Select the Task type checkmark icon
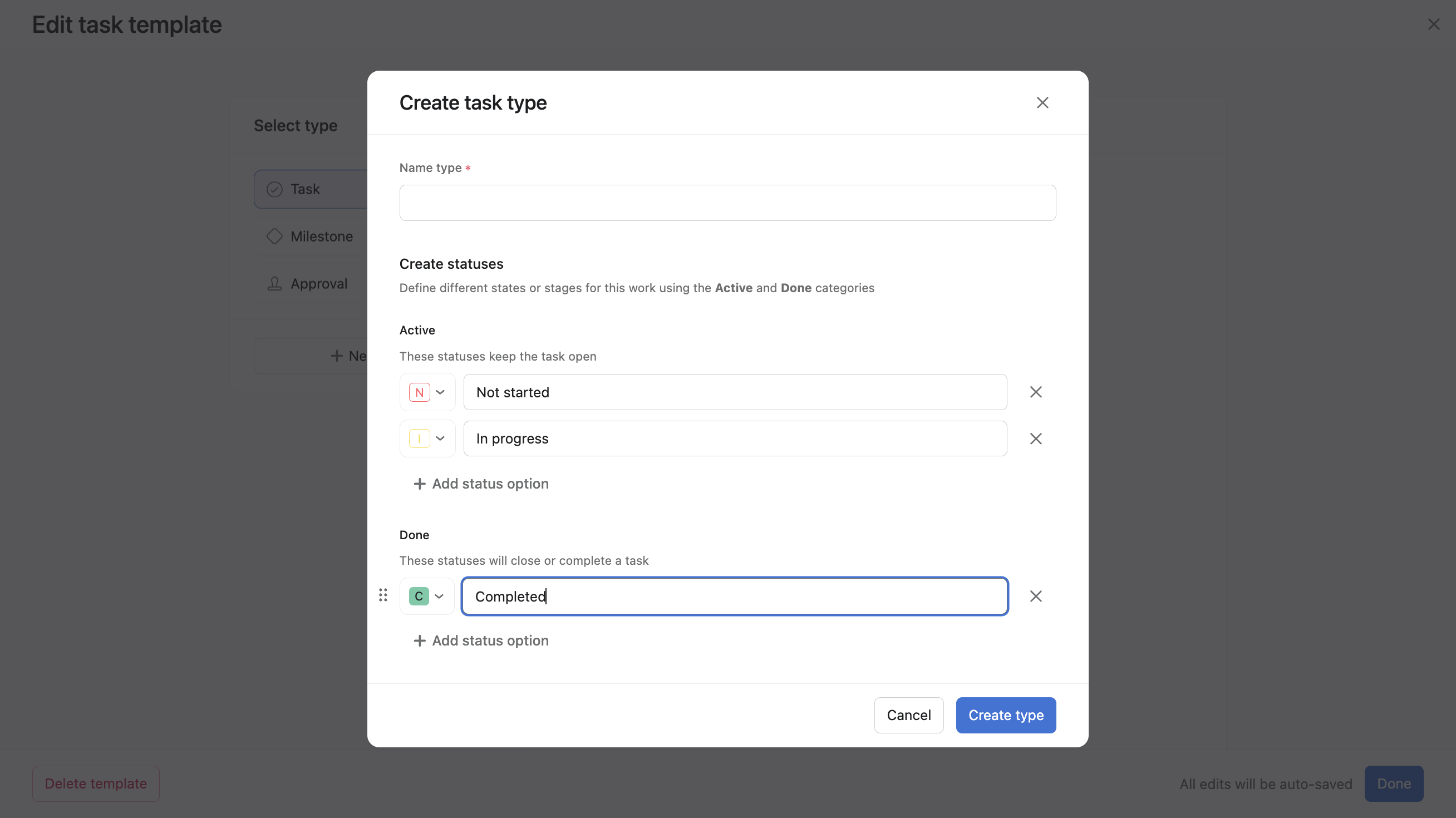1456x818 pixels. coord(275,189)
